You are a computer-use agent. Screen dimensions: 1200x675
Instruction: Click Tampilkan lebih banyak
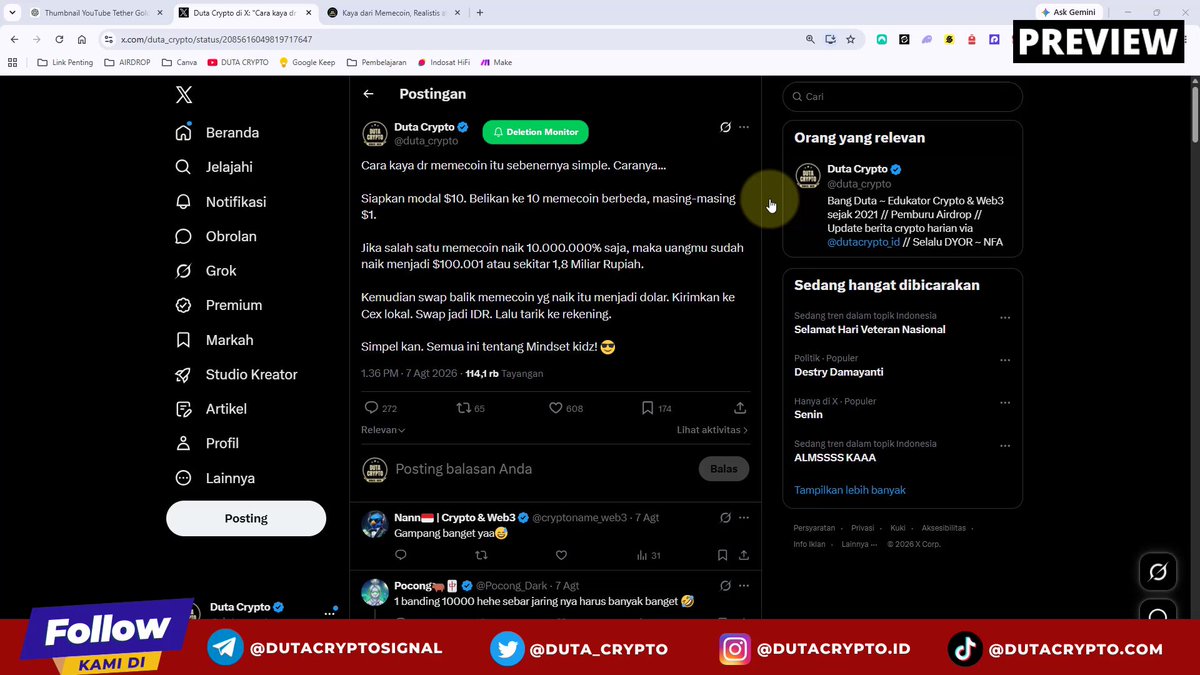850,490
